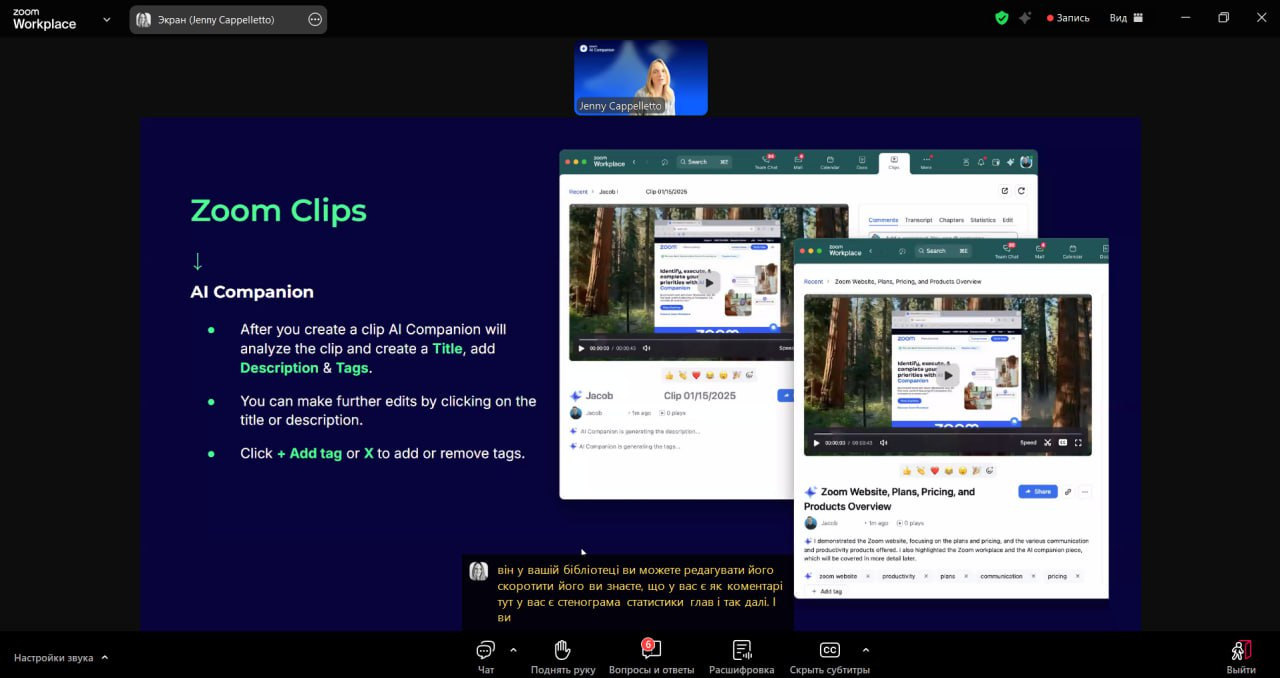Play the clip in Clip 01/15/2025 window

[582, 348]
